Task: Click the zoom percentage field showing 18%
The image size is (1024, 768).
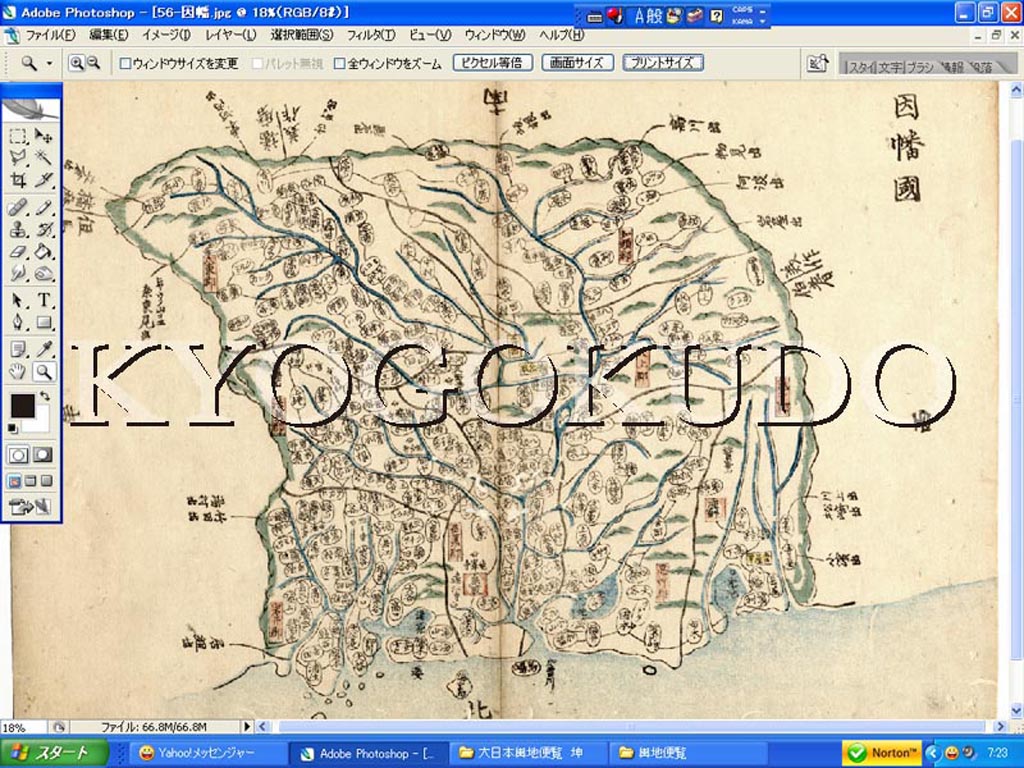Action: coord(24,727)
